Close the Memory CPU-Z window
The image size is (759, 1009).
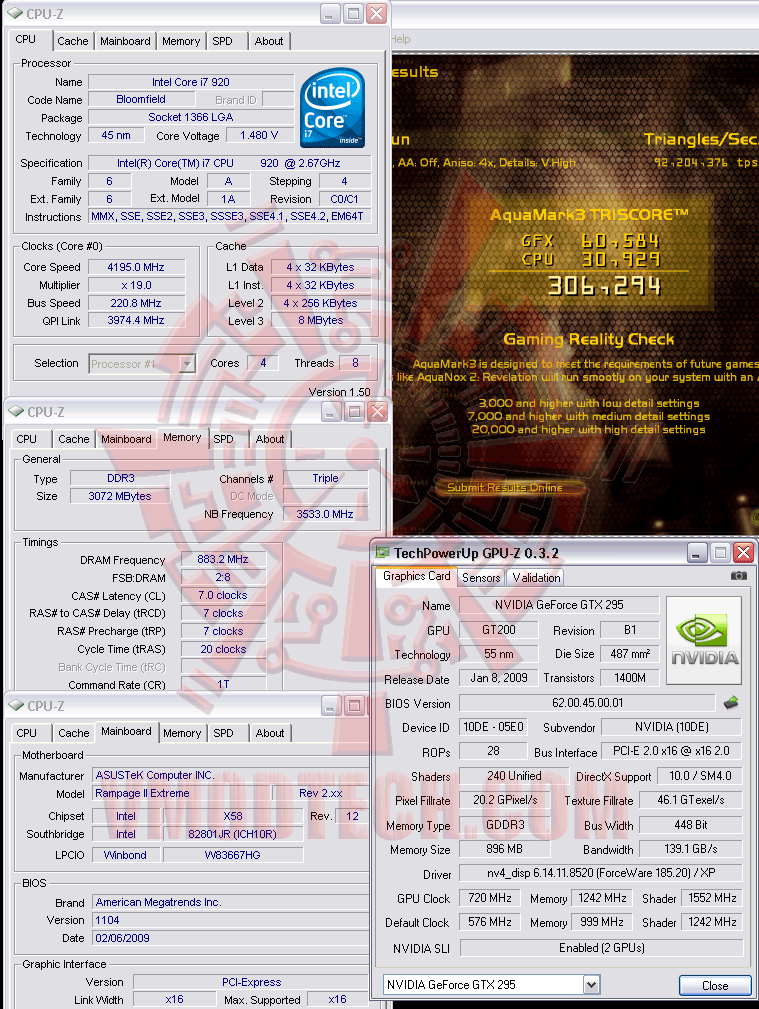[377, 412]
